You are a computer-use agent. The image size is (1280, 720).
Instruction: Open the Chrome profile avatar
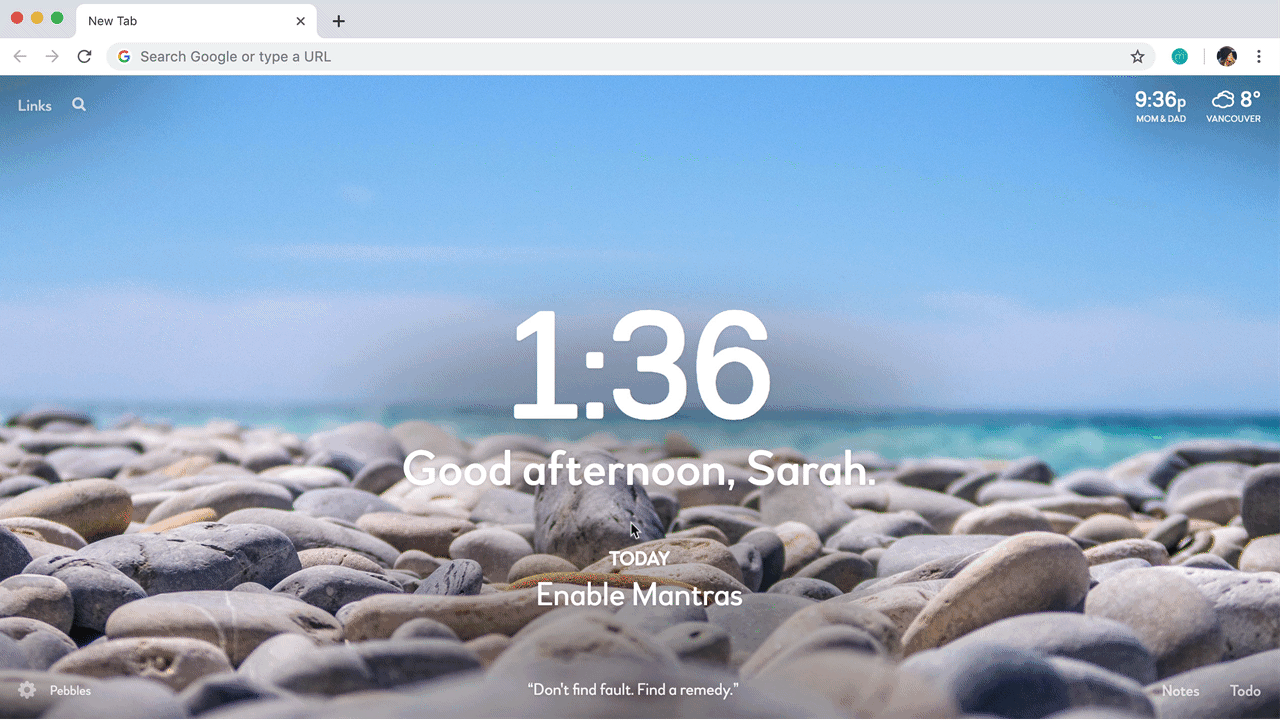[x=1227, y=57]
